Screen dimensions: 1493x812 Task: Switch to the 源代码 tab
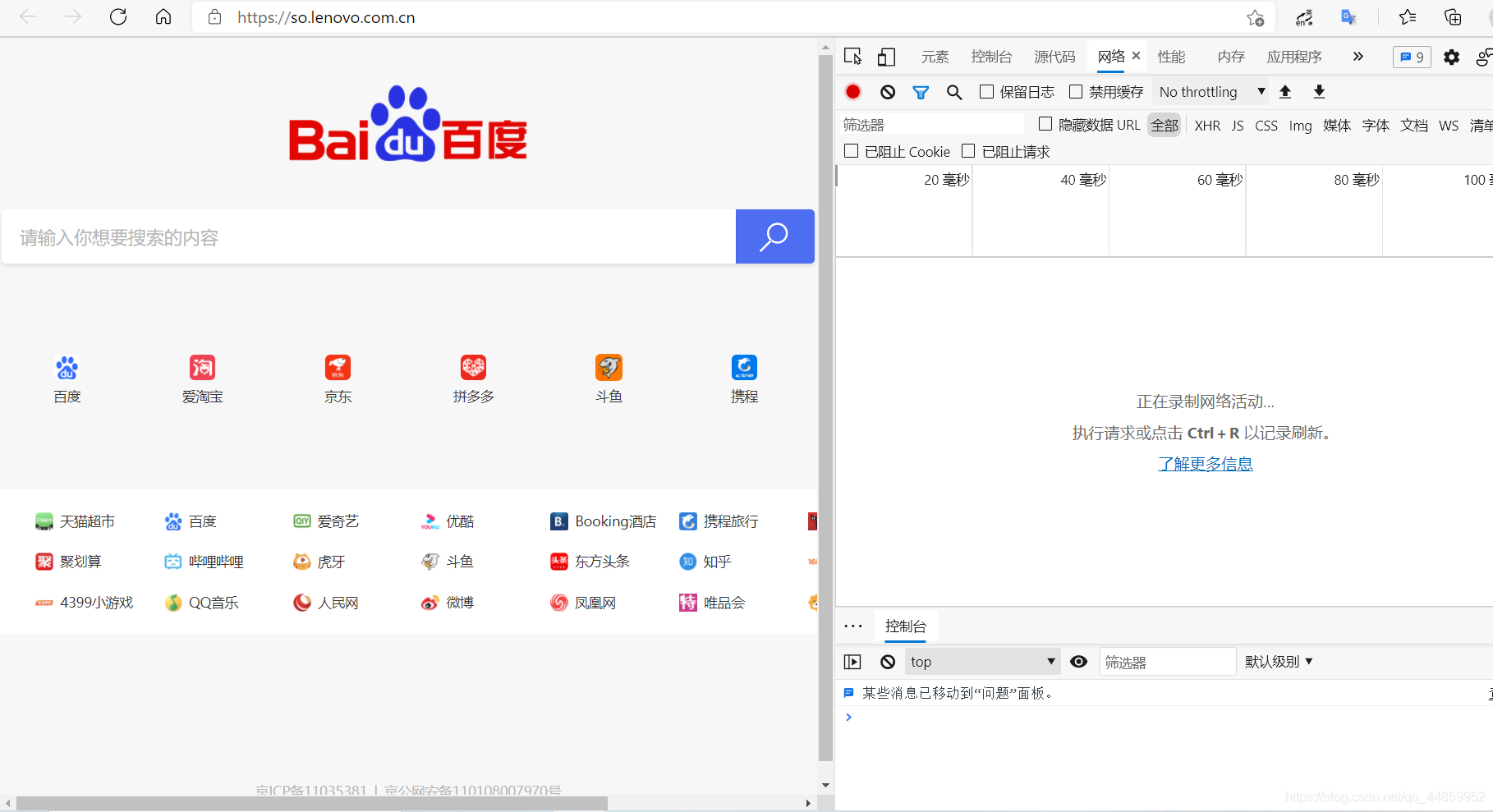(1054, 57)
